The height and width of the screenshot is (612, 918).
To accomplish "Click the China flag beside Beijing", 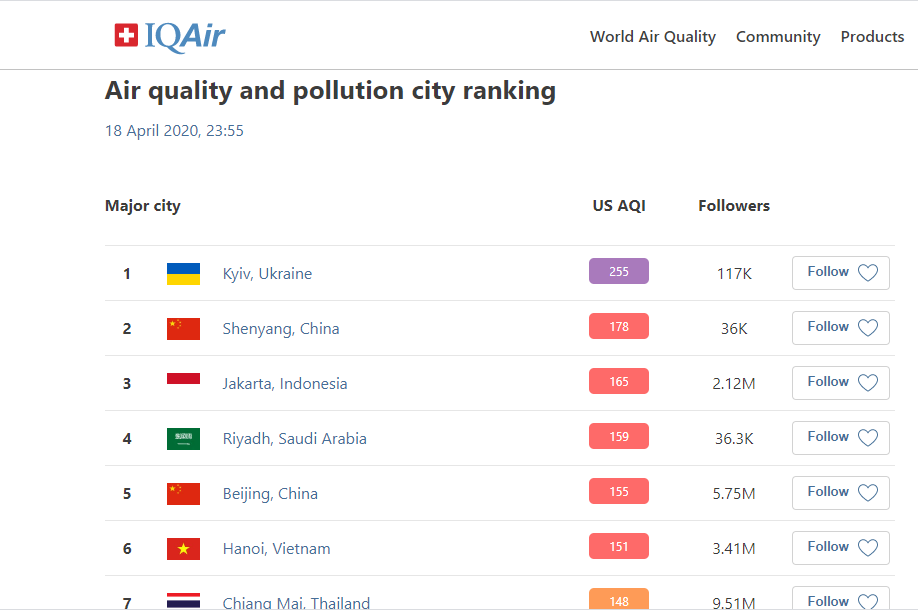I will [183, 494].
